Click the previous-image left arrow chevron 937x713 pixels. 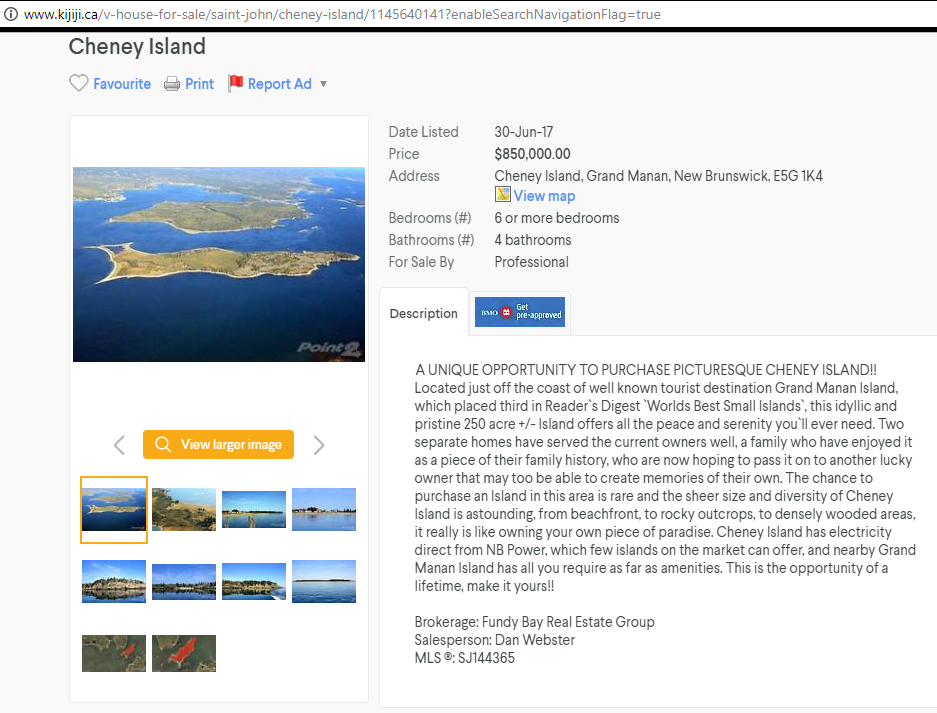pyautogui.click(x=119, y=444)
